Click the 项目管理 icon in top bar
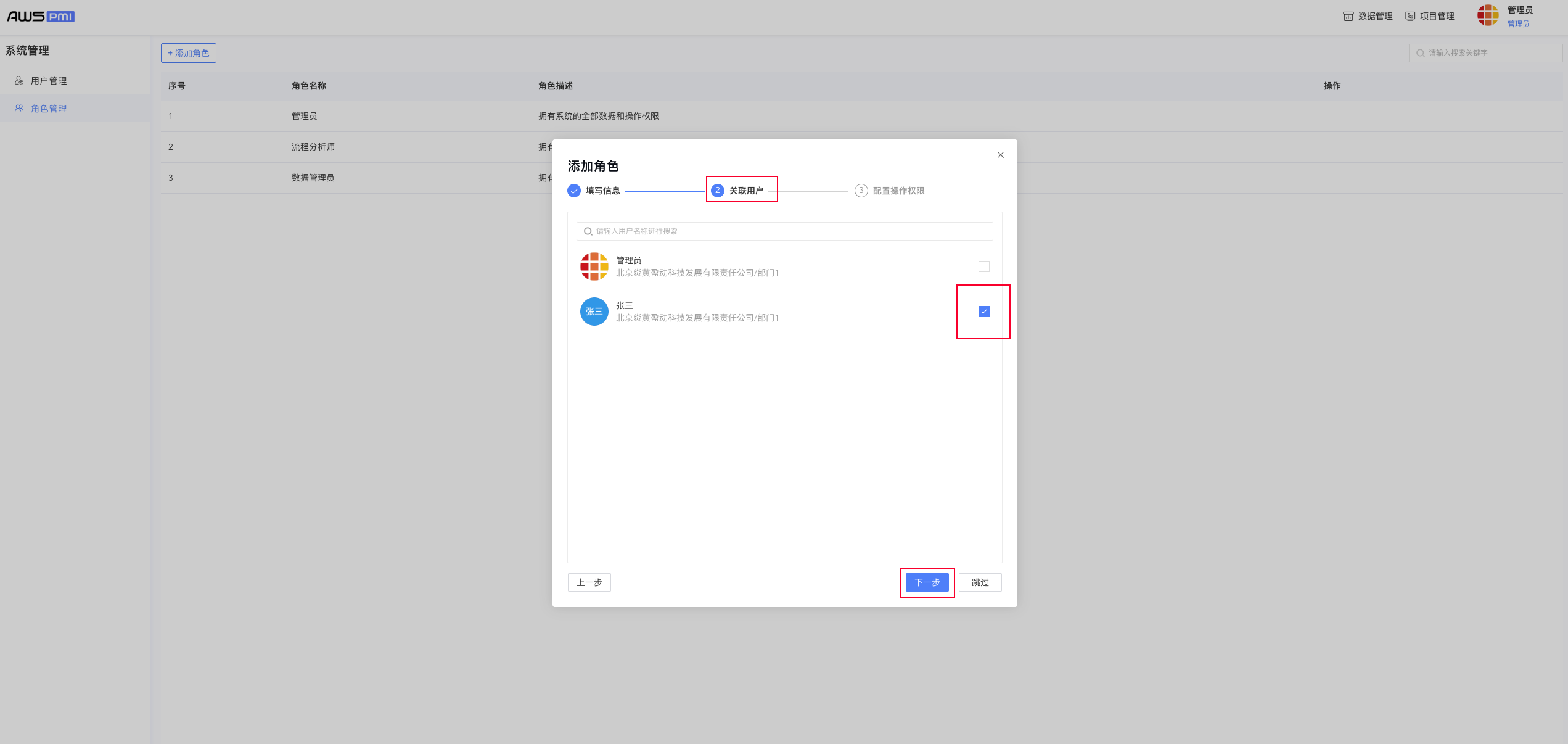 tap(1410, 16)
